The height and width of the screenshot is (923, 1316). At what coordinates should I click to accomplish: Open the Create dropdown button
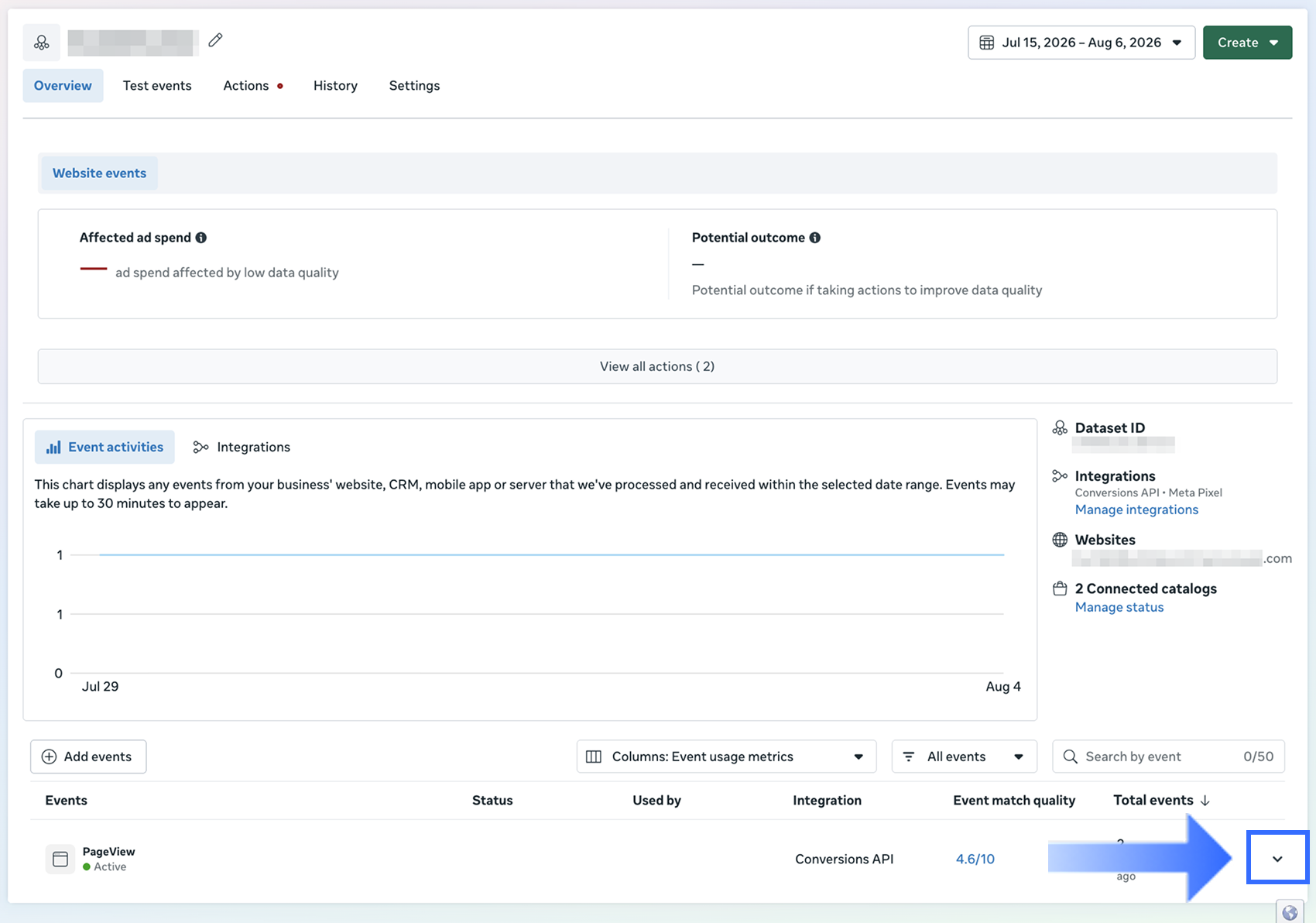point(1247,43)
